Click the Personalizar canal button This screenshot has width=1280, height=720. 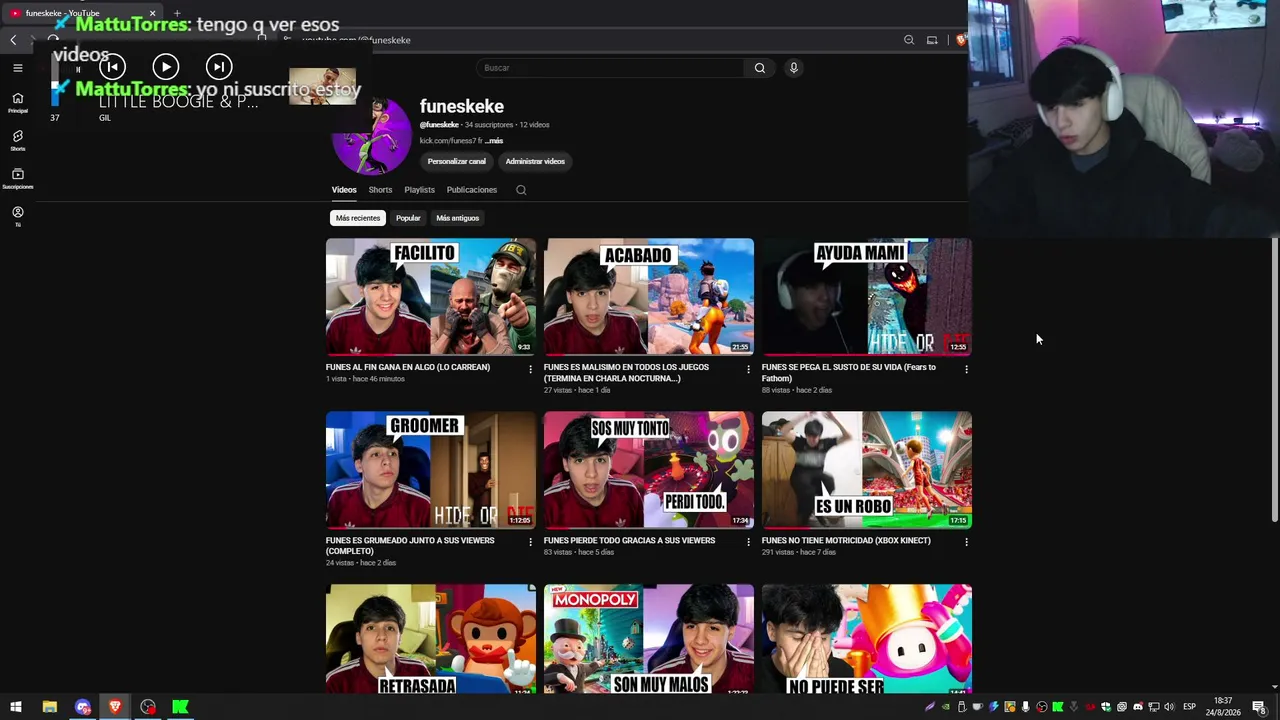457,161
